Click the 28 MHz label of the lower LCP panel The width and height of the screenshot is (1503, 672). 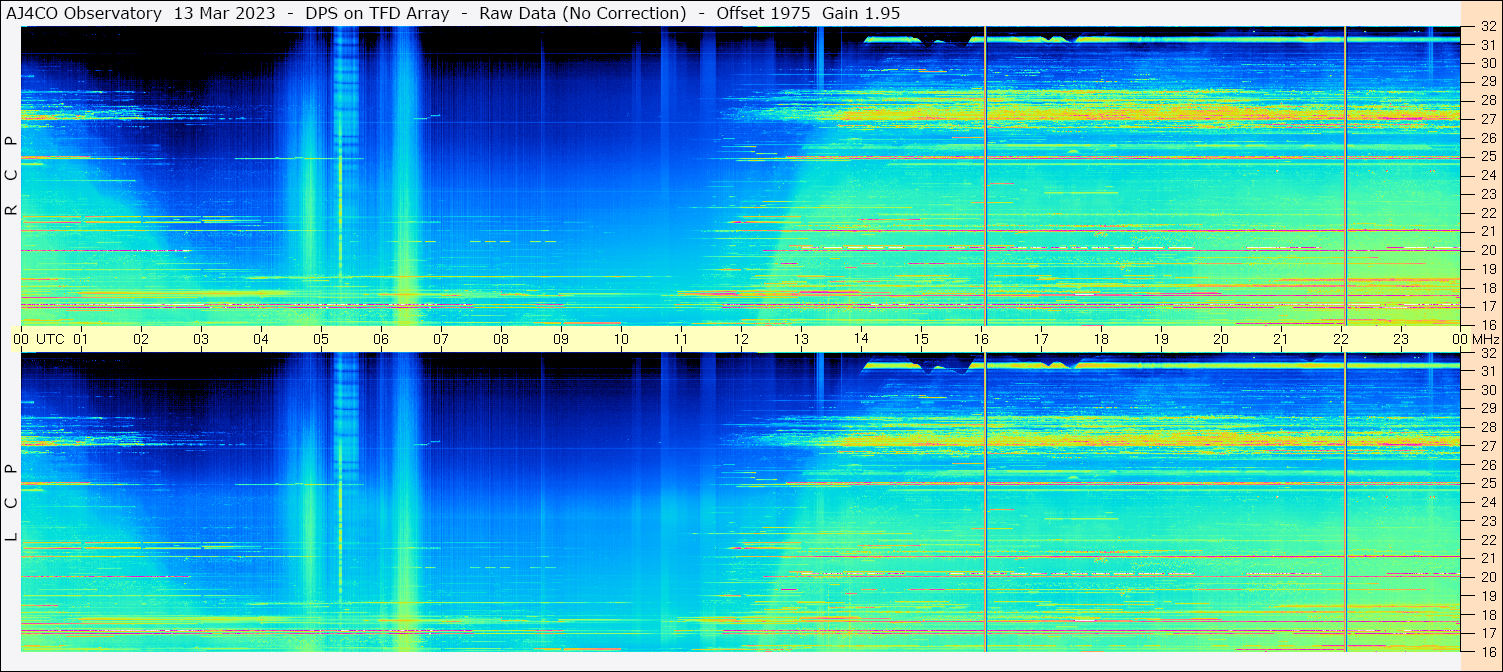point(1487,427)
